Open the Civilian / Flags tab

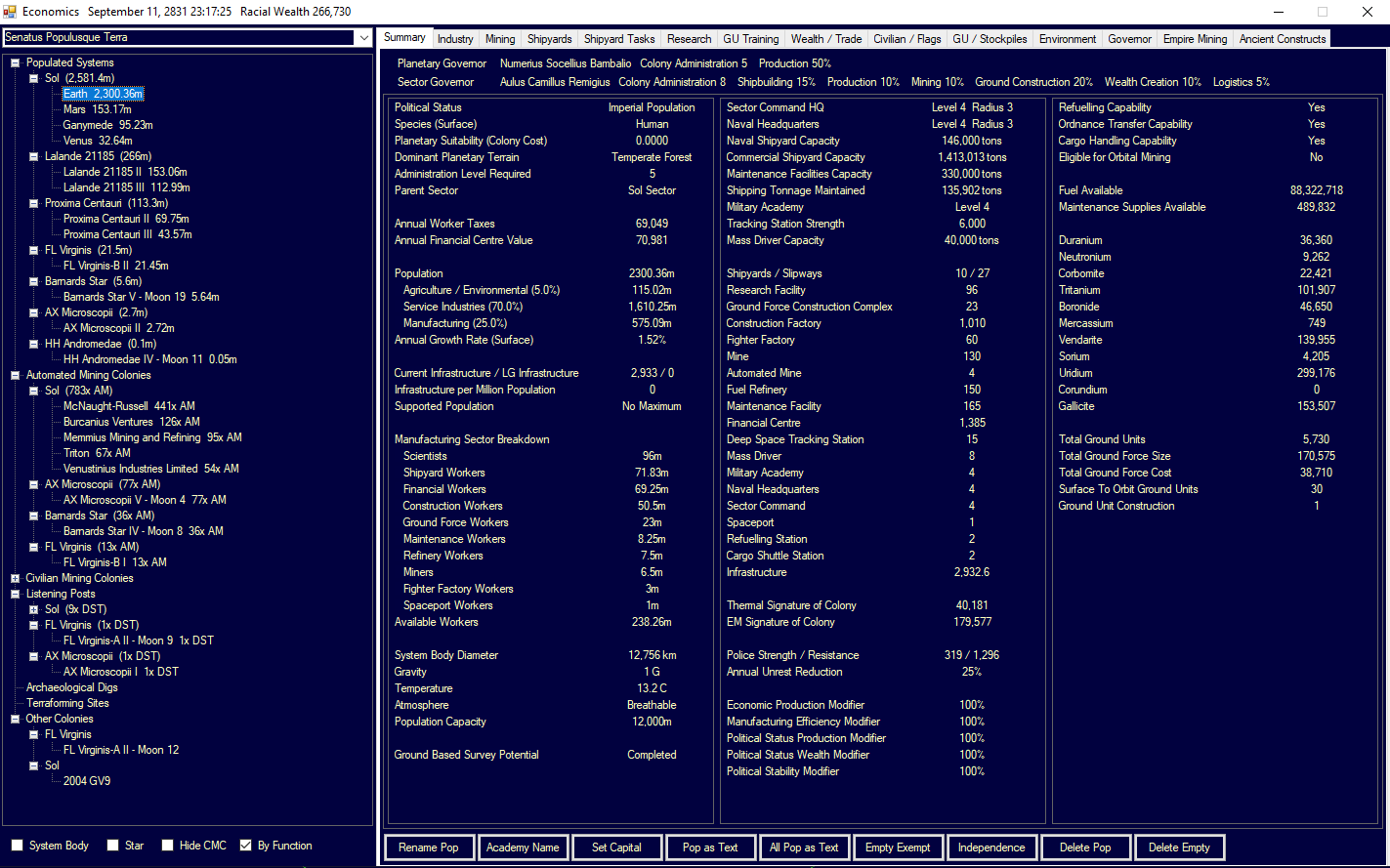pyautogui.click(x=907, y=39)
